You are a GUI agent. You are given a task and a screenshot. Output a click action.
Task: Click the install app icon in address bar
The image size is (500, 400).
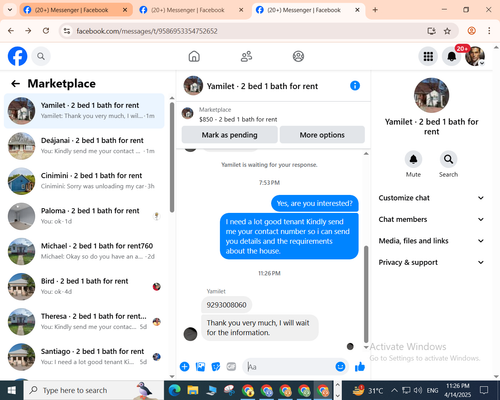[x=432, y=31]
